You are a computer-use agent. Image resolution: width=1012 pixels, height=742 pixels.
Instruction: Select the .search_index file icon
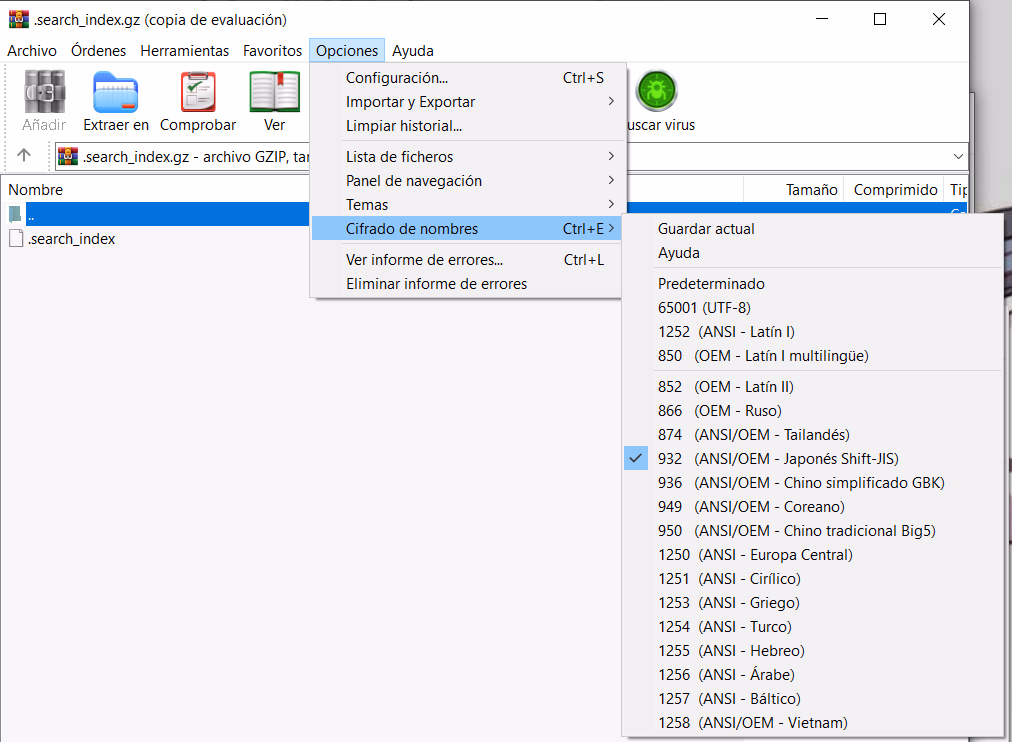point(16,239)
